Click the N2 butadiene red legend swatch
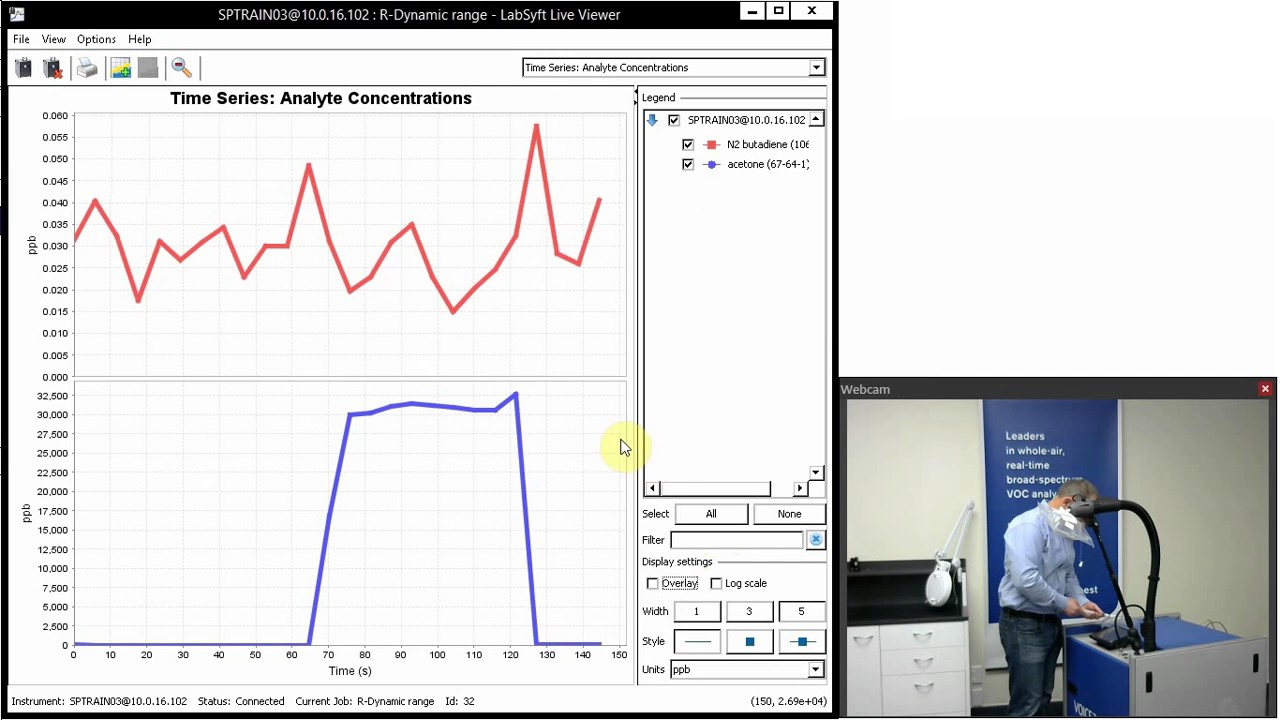 click(711, 145)
